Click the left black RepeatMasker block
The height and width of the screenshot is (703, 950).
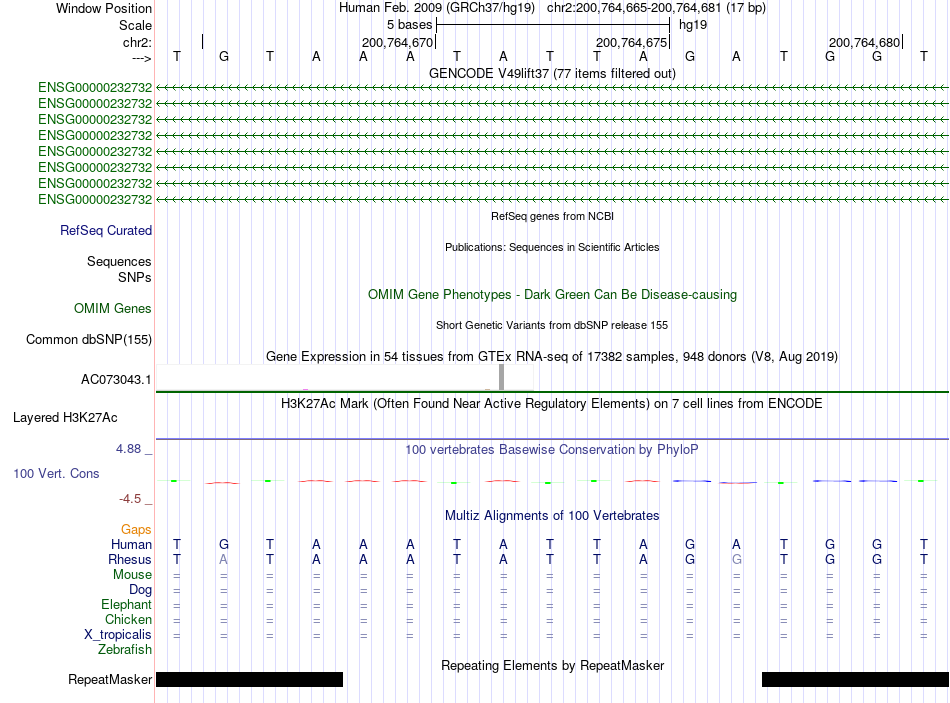[x=250, y=679]
